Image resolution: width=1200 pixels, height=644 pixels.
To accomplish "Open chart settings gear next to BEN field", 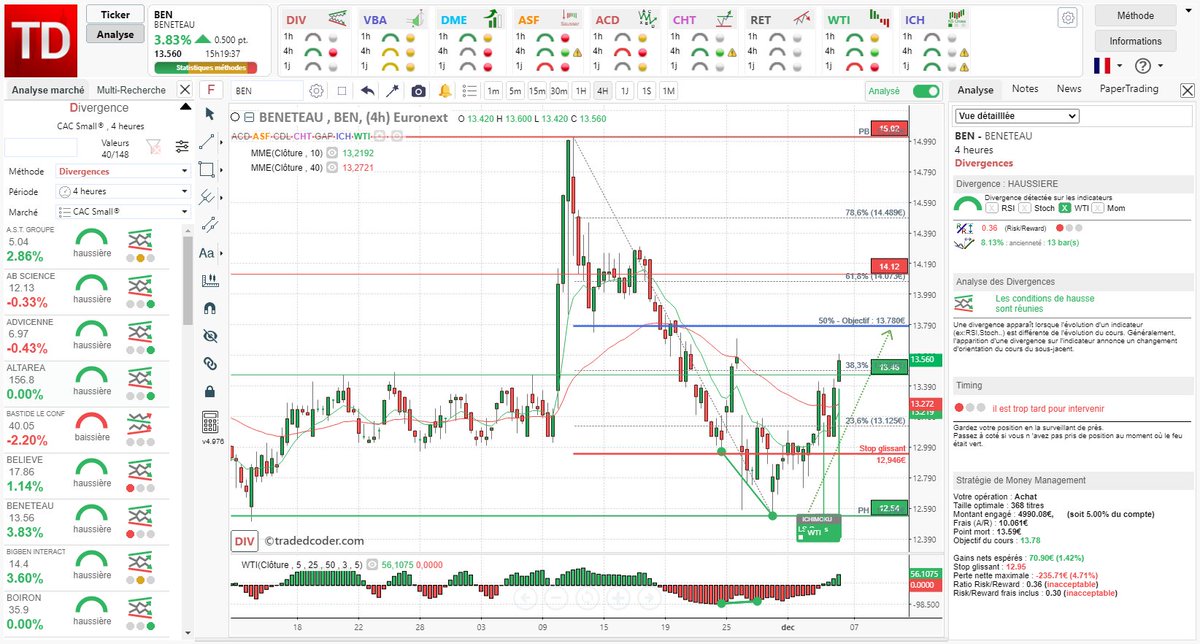I will pos(316,90).
